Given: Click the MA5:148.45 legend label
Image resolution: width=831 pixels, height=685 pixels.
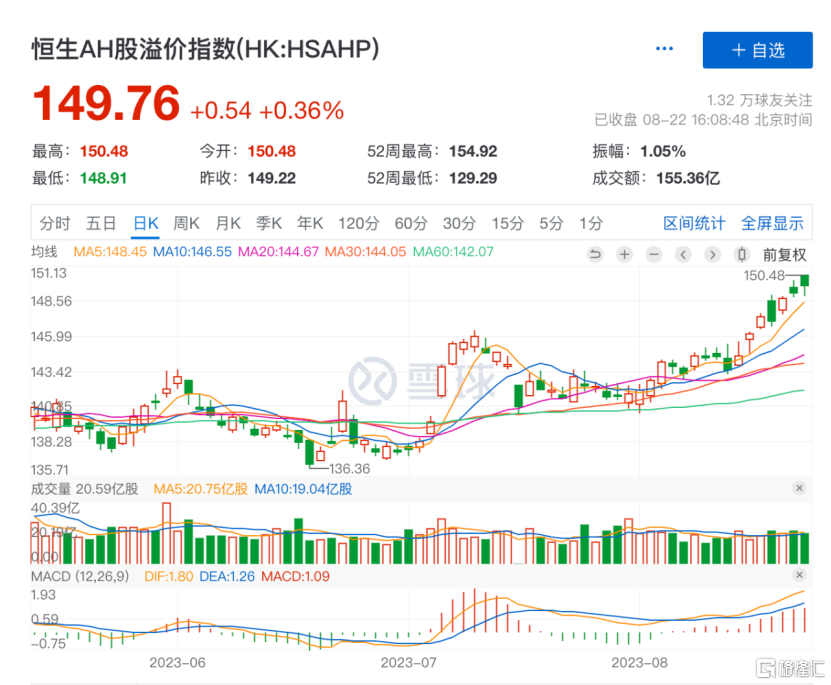Looking at the screenshot, I should pos(110,252).
